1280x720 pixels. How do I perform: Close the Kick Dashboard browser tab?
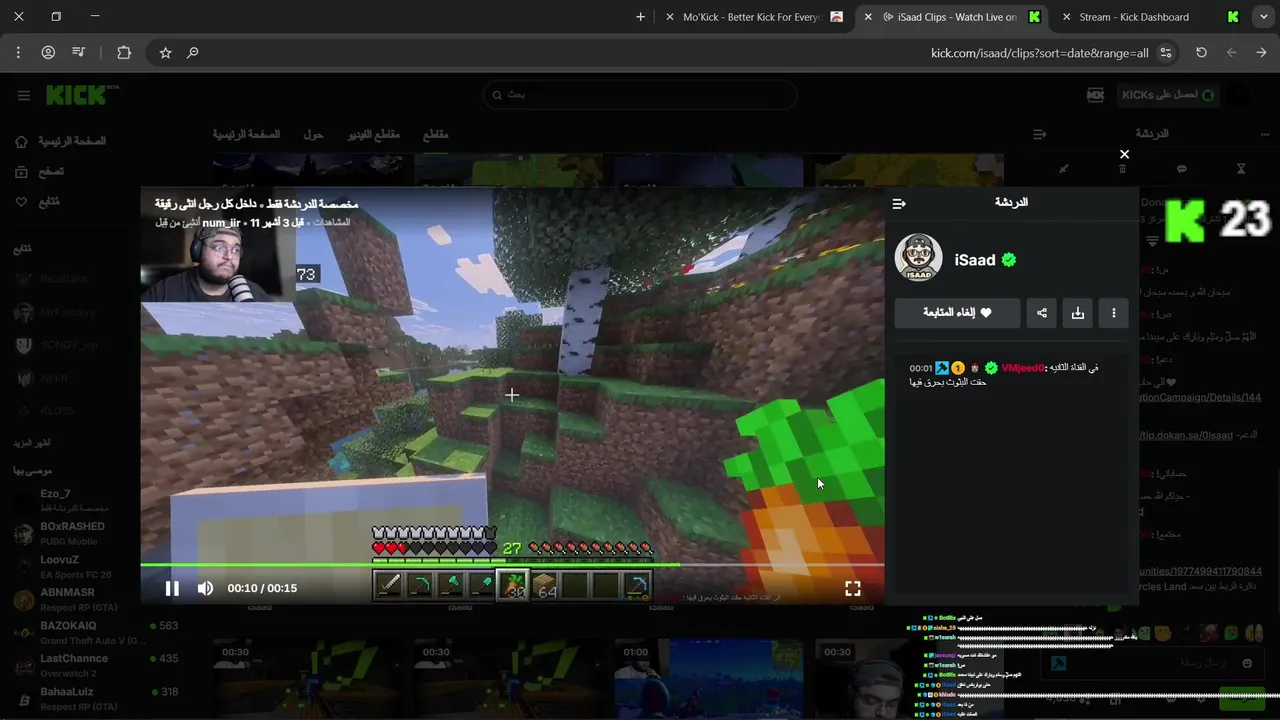1066,17
